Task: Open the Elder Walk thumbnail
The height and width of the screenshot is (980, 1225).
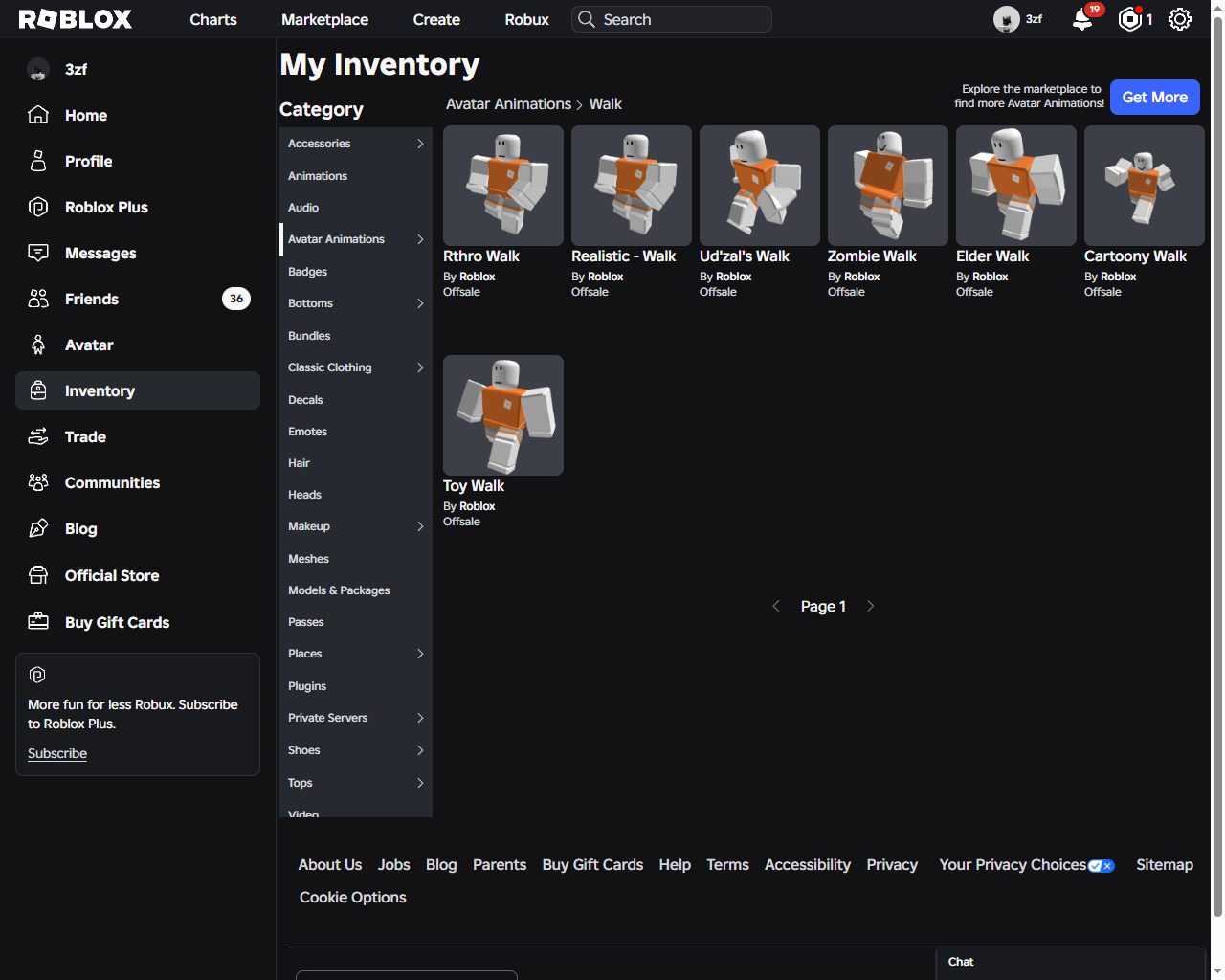Action: (x=1016, y=186)
